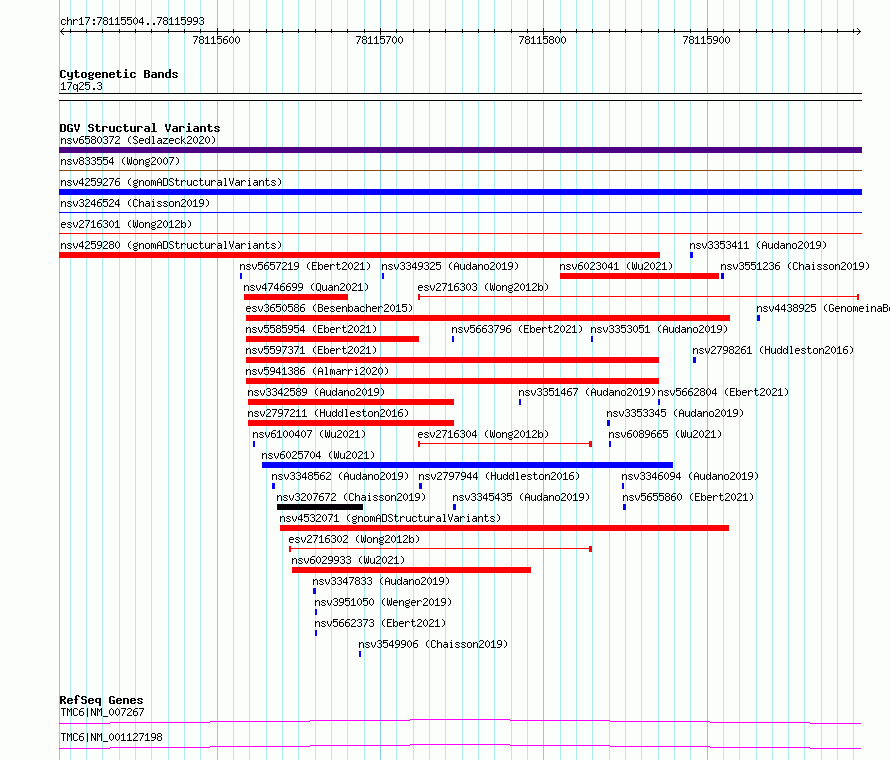890x760 pixels.
Task: Click nsv5662804 (Ebert2021) label
Action: [723, 392]
